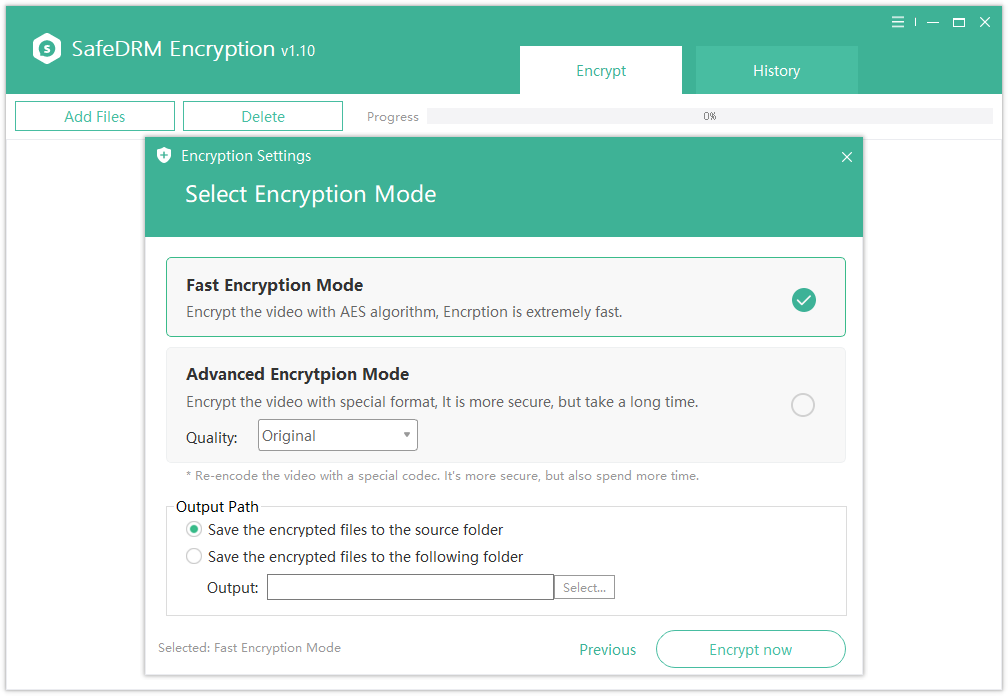The height and width of the screenshot is (696, 1008).
Task: Click the SafeDRM hexagon logo icon
Action: [47, 49]
